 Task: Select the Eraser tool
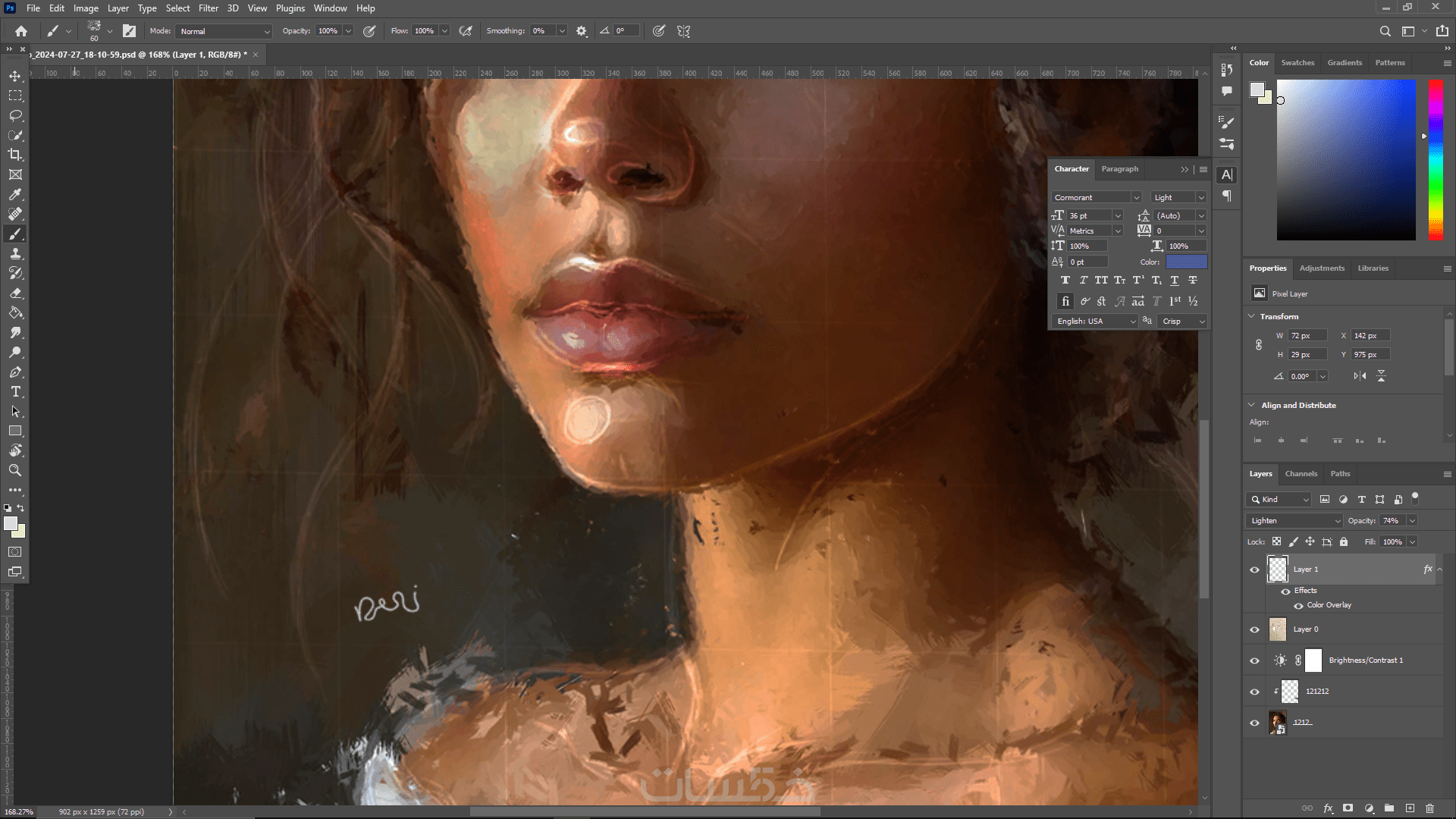[x=15, y=293]
